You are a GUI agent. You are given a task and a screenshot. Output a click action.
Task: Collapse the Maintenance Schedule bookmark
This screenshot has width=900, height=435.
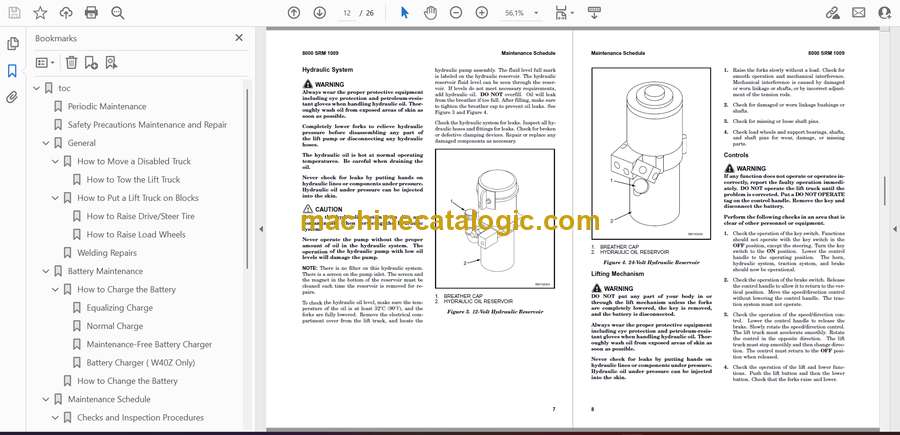(46, 399)
